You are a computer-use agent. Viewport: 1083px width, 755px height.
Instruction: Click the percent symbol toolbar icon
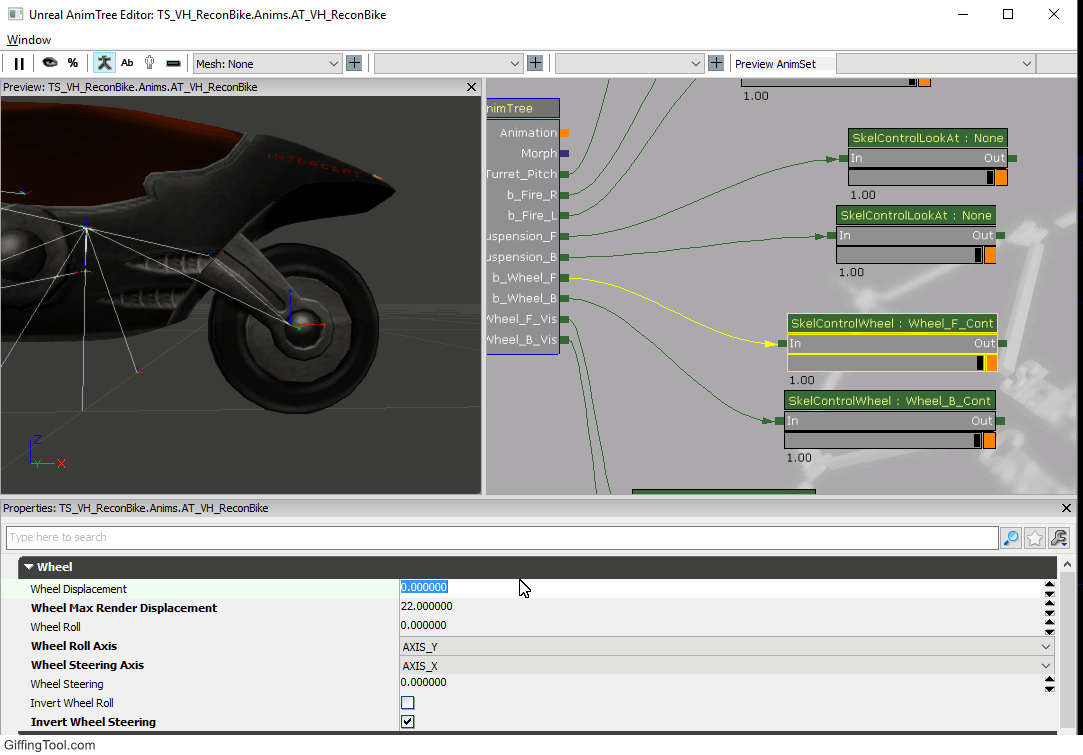(73, 63)
